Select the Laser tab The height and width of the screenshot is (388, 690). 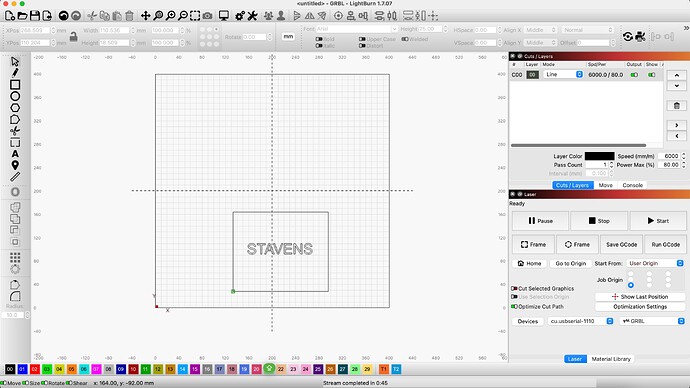pos(575,359)
